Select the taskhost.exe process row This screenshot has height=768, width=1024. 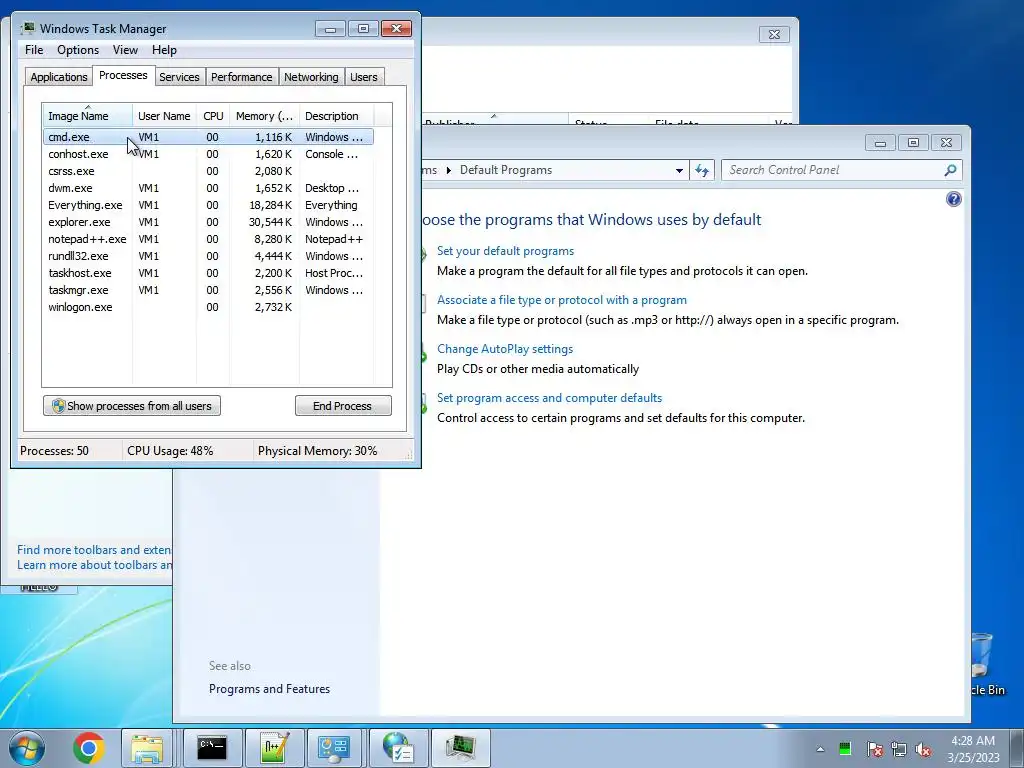click(x=208, y=273)
